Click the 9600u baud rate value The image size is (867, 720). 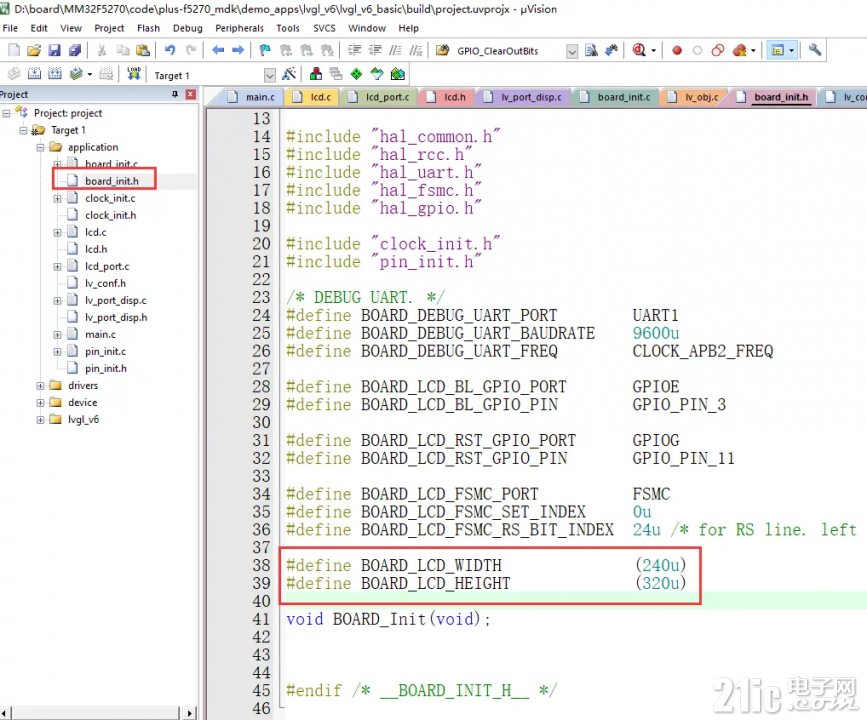(656, 333)
